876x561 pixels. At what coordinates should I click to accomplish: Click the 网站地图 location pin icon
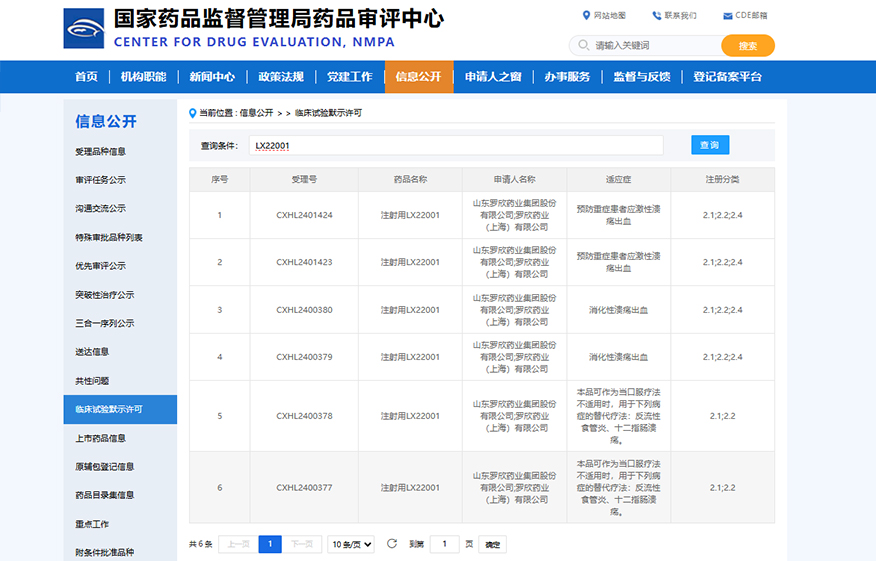point(586,15)
